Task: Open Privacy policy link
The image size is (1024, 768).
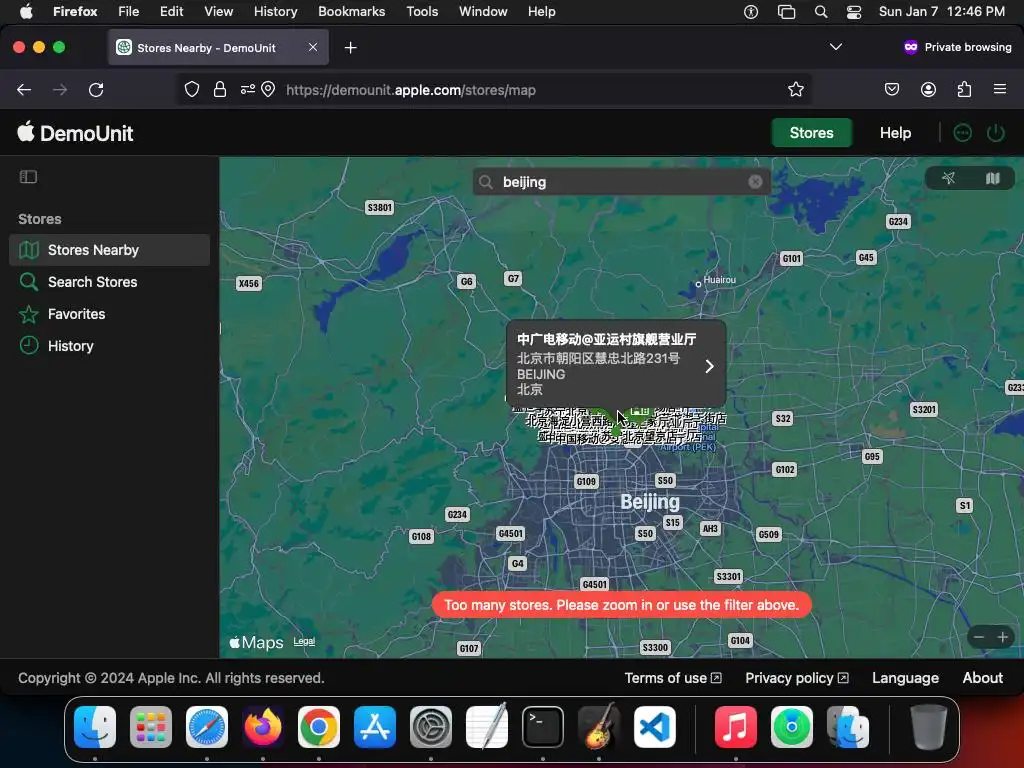Action: click(x=797, y=678)
